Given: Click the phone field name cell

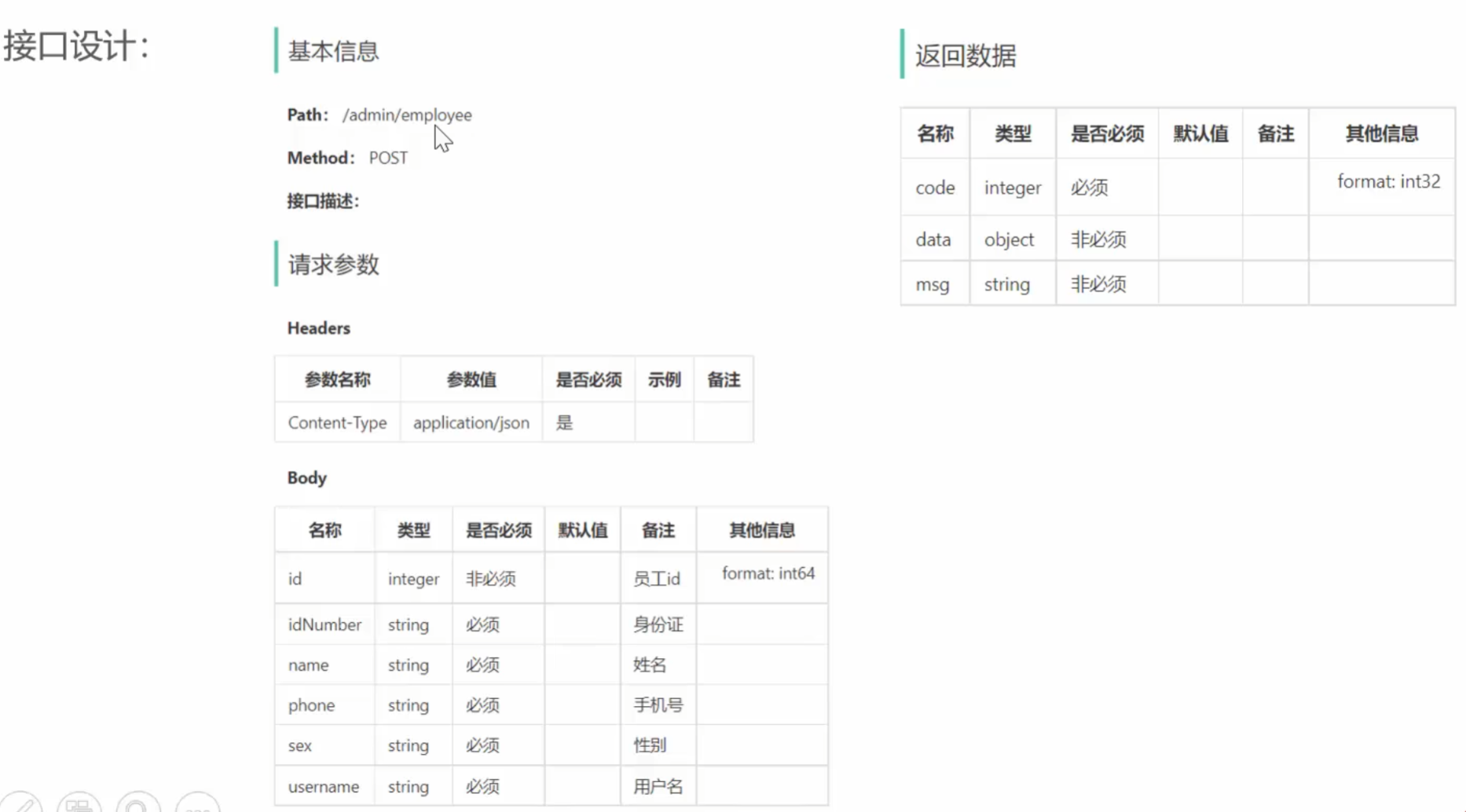Looking at the screenshot, I should pos(311,705).
